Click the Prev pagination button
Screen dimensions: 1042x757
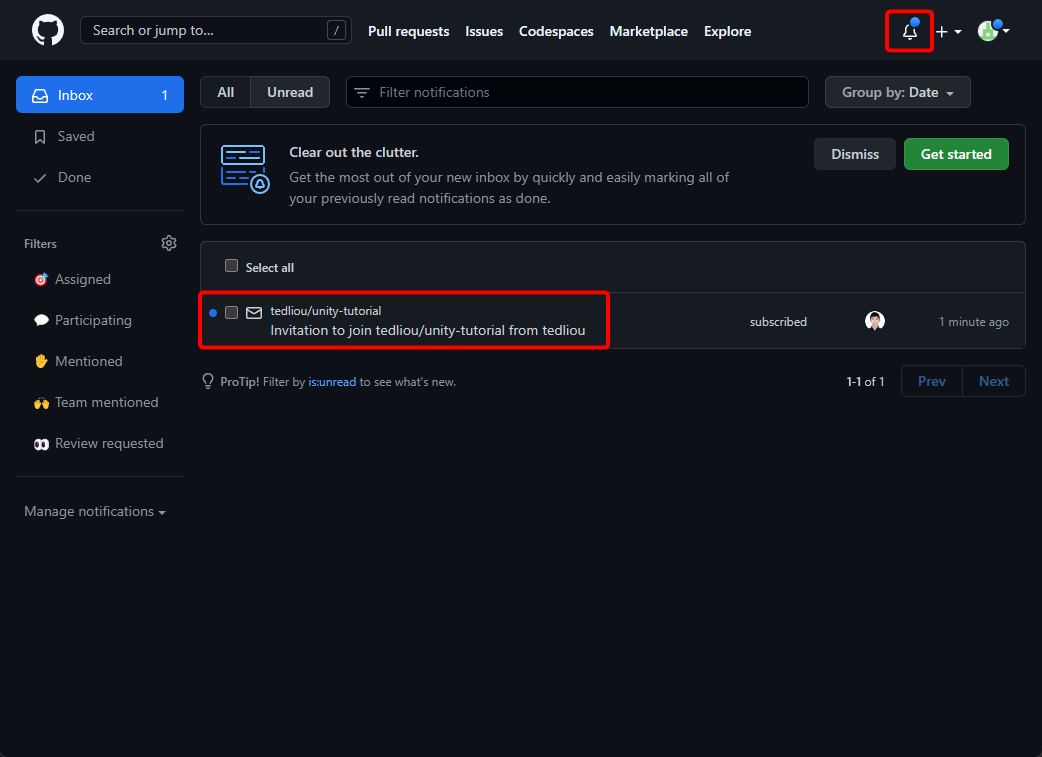(932, 381)
